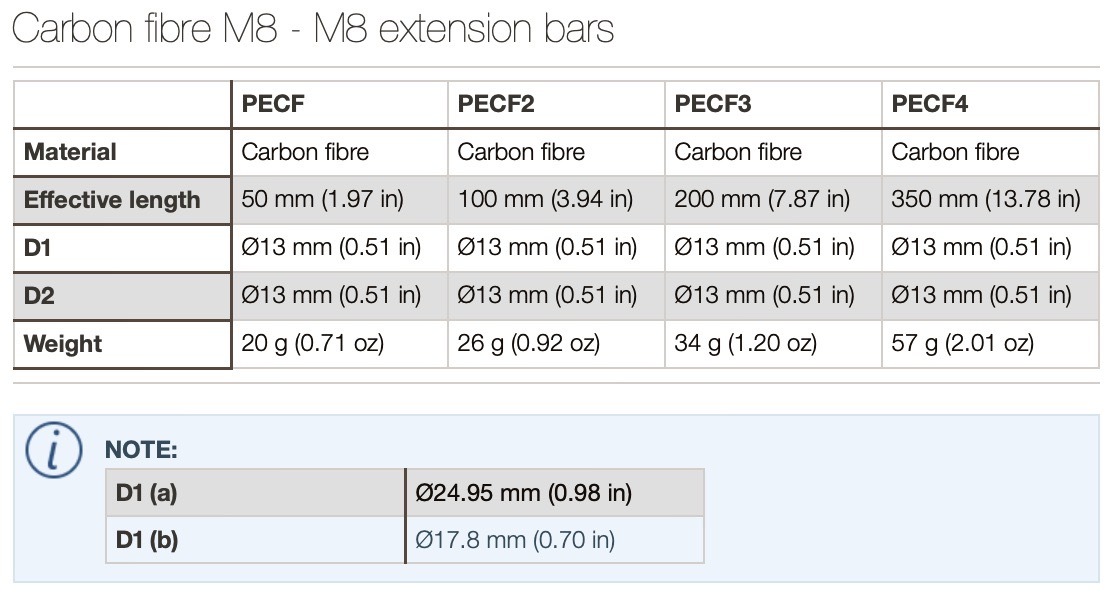Select the 100 mm (3.94 in) cell
This screenshot has height=597, width=1113.
click(x=545, y=200)
